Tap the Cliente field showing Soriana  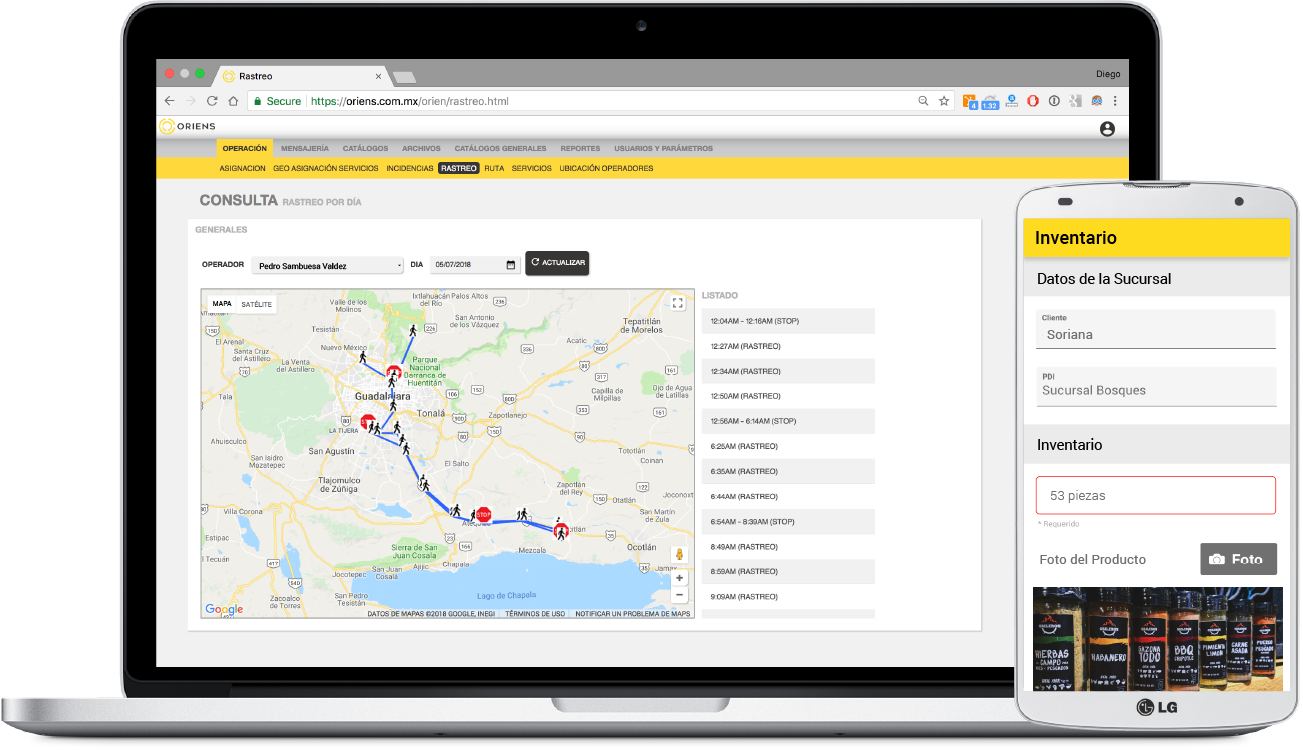click(x=1156, y=329)
